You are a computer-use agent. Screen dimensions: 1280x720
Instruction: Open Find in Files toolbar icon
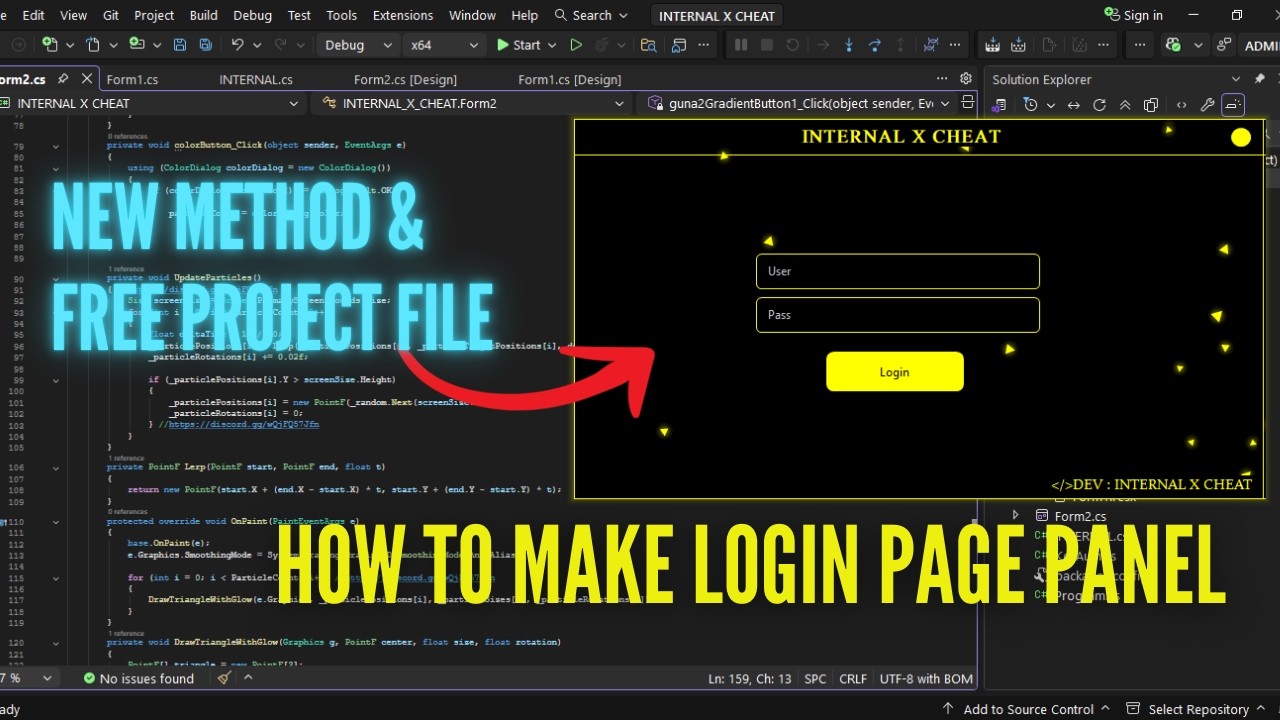(648, 45)
